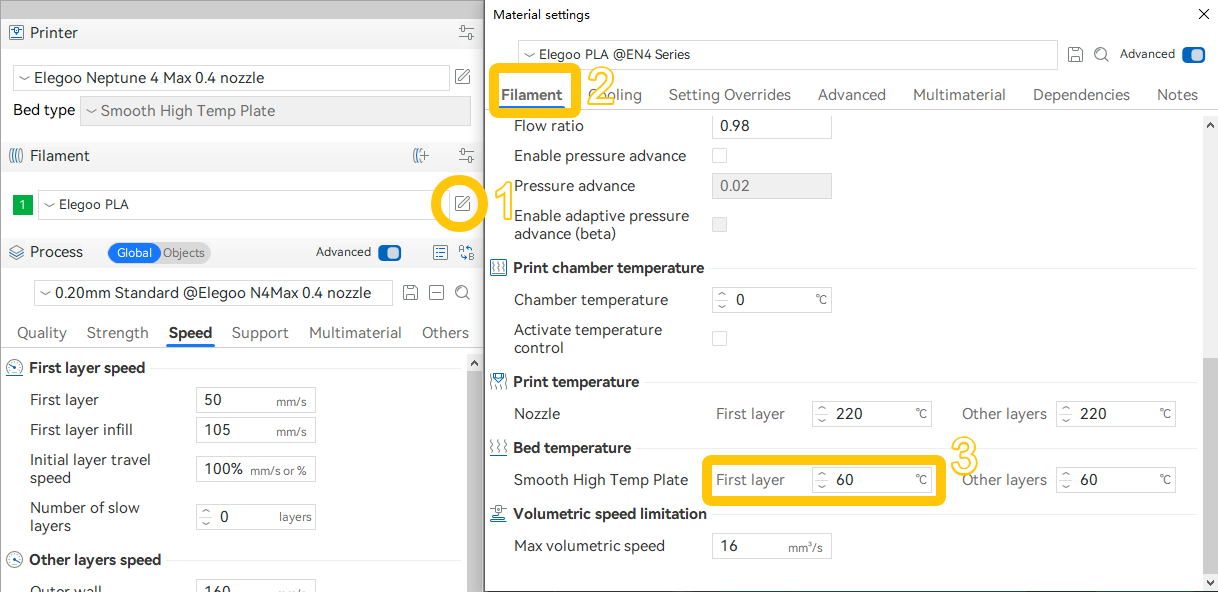Click the First layer speed field
The height and width of the screenshot is (592, 1218).
(256, 400)
